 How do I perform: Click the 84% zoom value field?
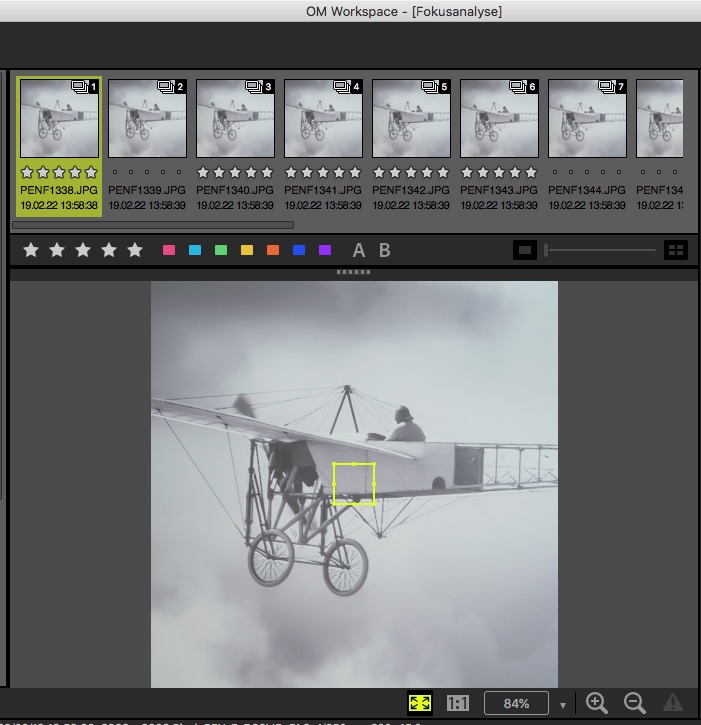click(x=516, y=703)
